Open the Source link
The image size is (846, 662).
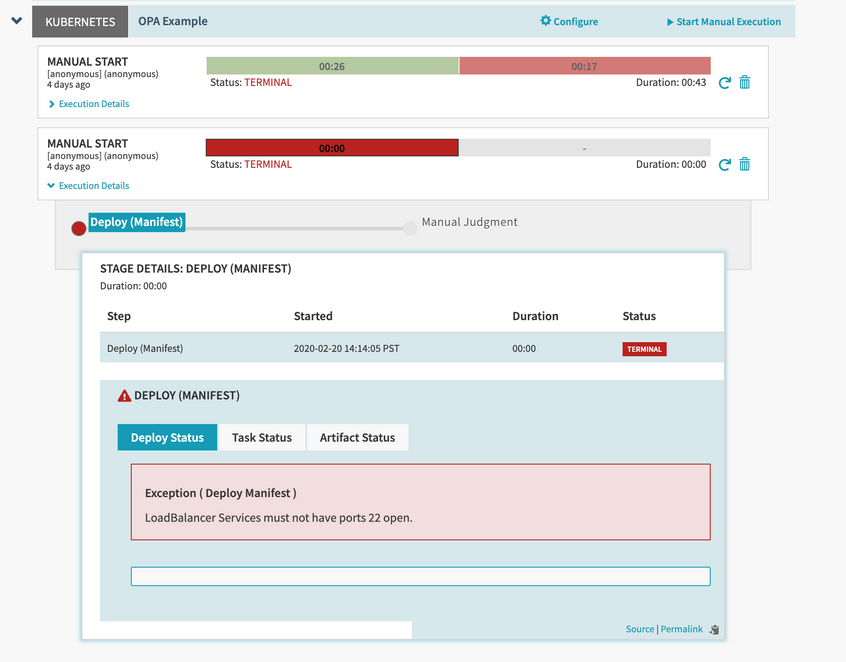639,629
